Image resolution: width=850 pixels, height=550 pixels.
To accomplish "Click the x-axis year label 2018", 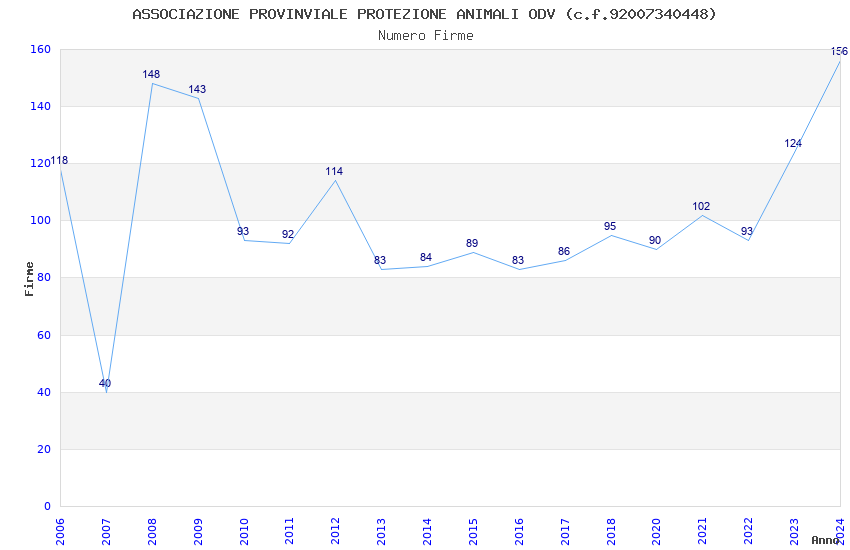I will [x=610, y=531].
